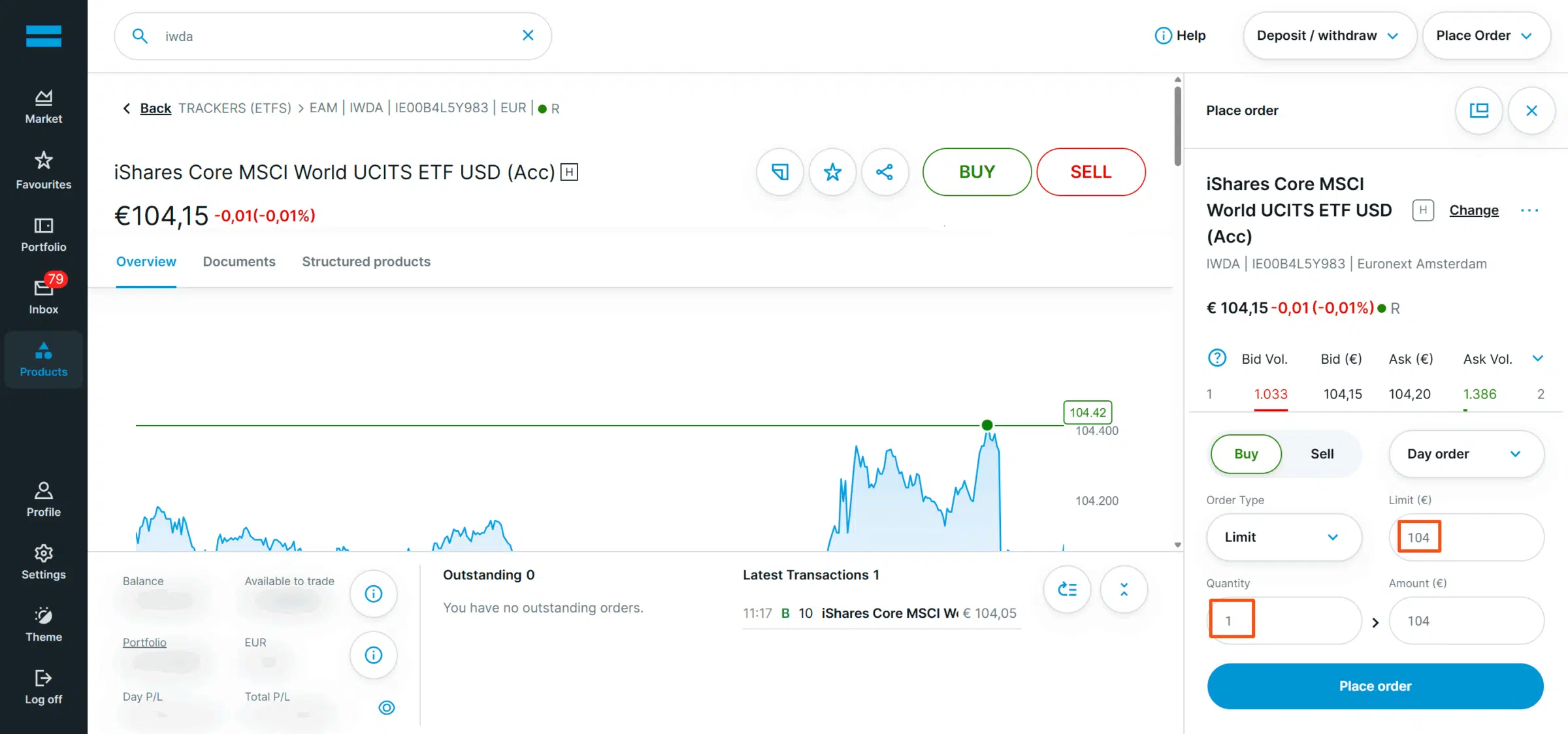Click the order book question mark icon
Screen dimensions: 1568x734
pos(1217,358)
